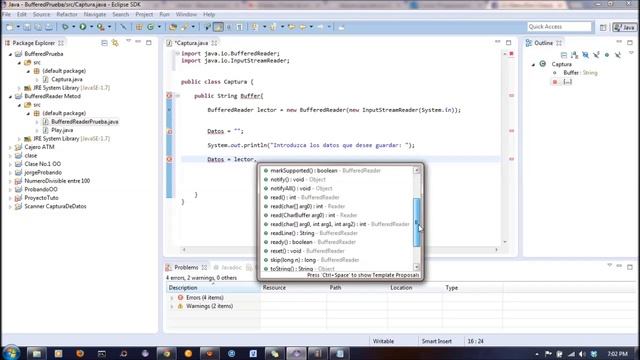
Task: Collapse all in Outline view toolbar
Action: click(x=564, y=55)
